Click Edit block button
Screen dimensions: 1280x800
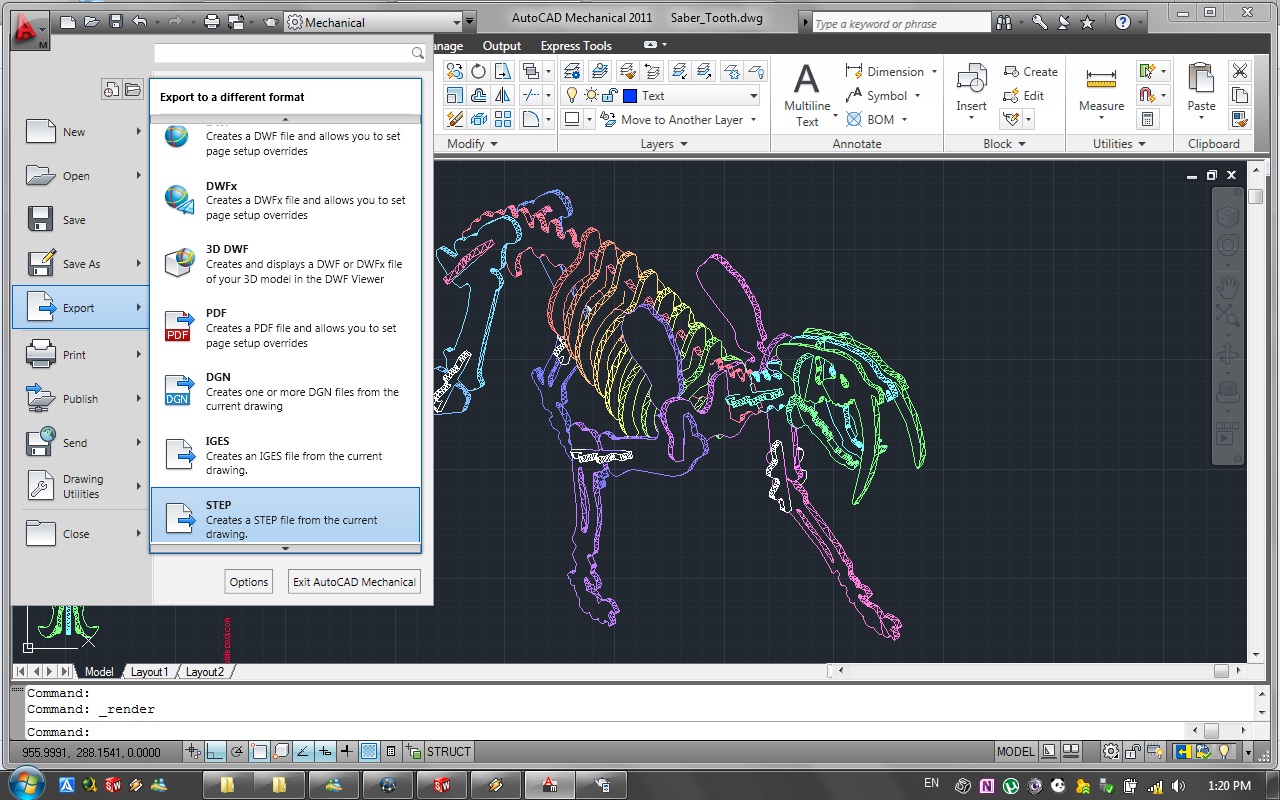coord(1022,96)
